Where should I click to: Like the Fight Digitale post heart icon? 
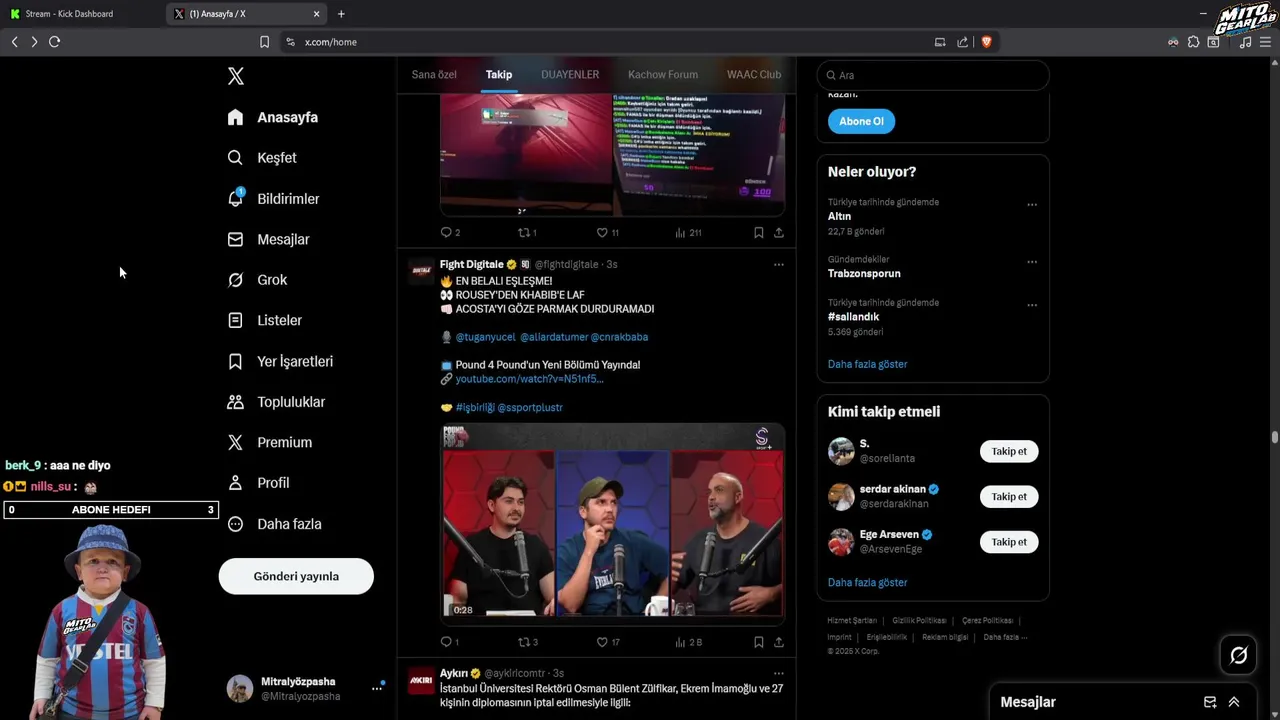(602, 642)
